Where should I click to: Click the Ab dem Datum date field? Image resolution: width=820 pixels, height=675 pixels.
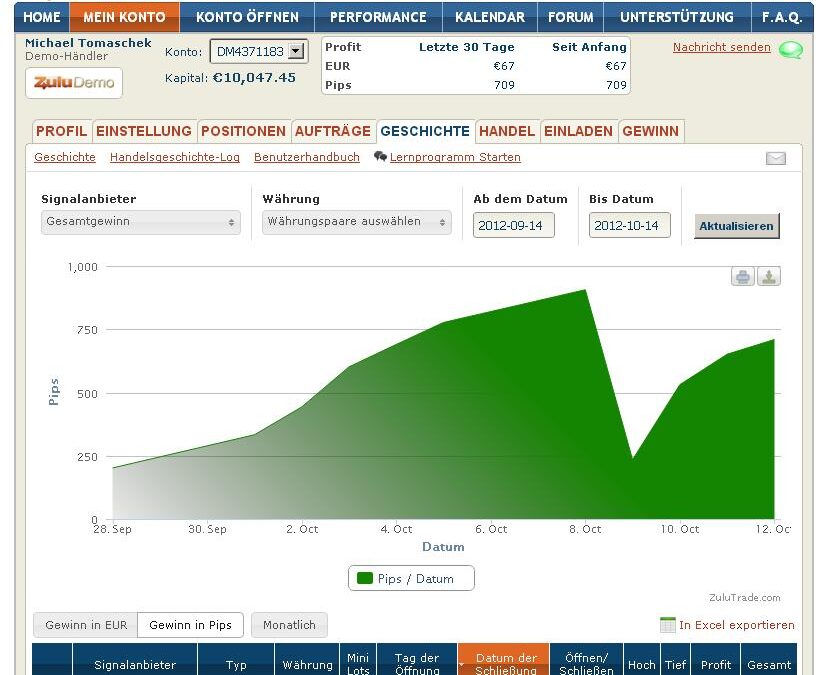pos(513,226)
